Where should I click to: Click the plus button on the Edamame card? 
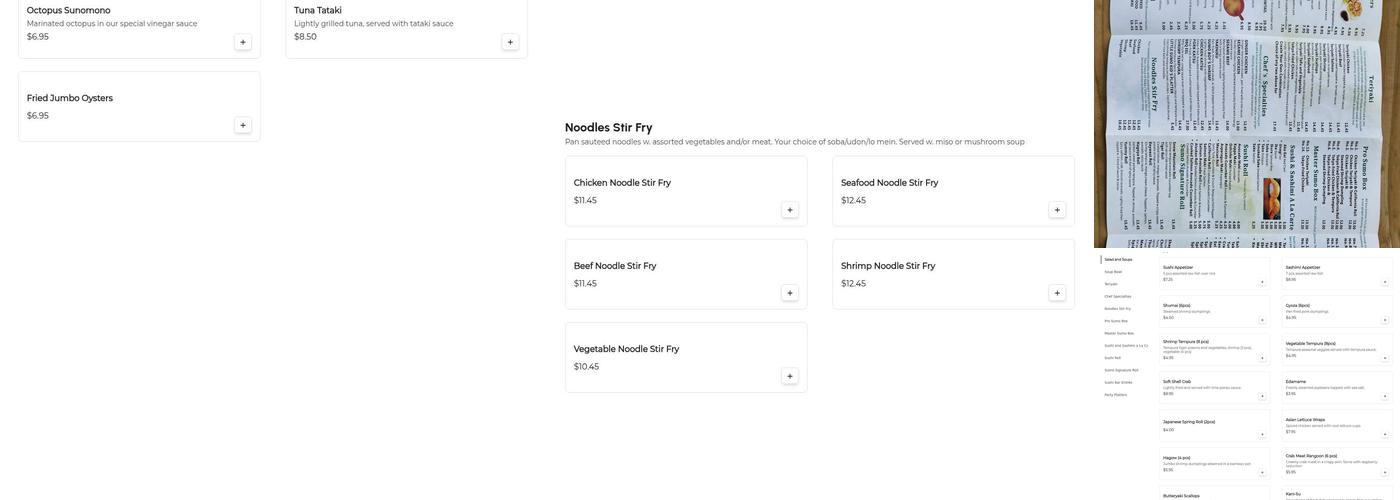point(1385,396)
